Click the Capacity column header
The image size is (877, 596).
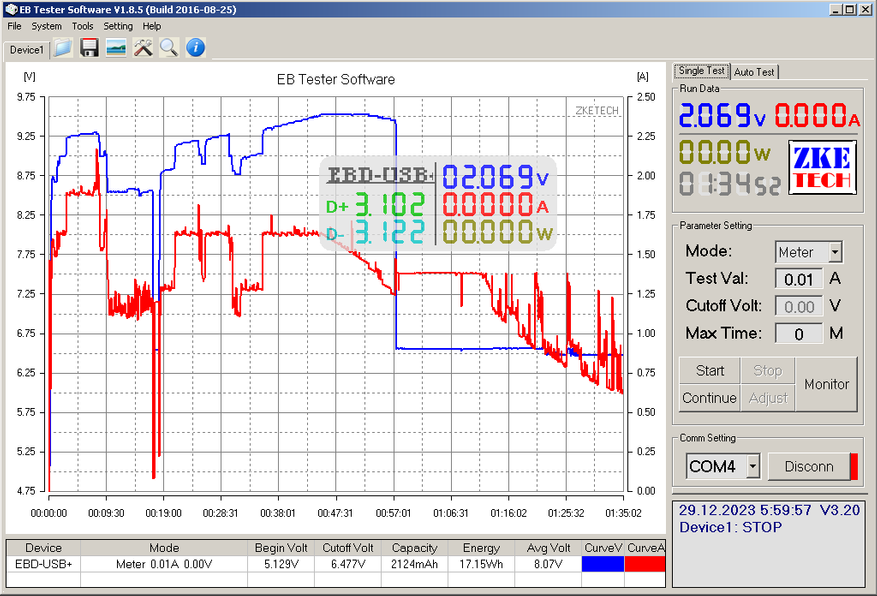pyautogui.click(x=414, y=548)
